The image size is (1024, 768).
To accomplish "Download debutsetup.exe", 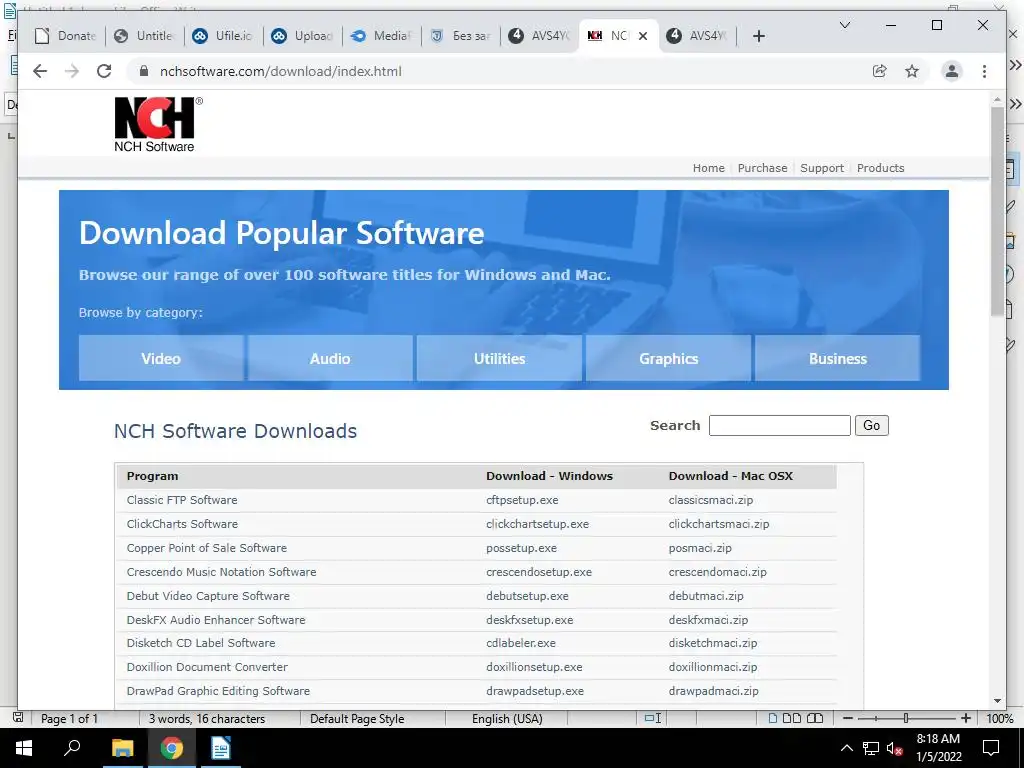I will coord(527,596).
